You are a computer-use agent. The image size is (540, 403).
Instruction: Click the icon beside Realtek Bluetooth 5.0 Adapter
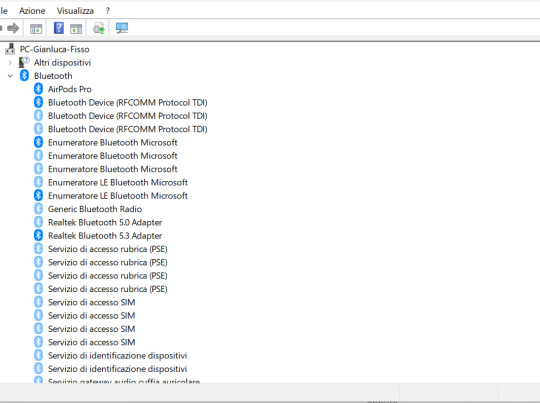pyautogui.click(x=39, y=222)
